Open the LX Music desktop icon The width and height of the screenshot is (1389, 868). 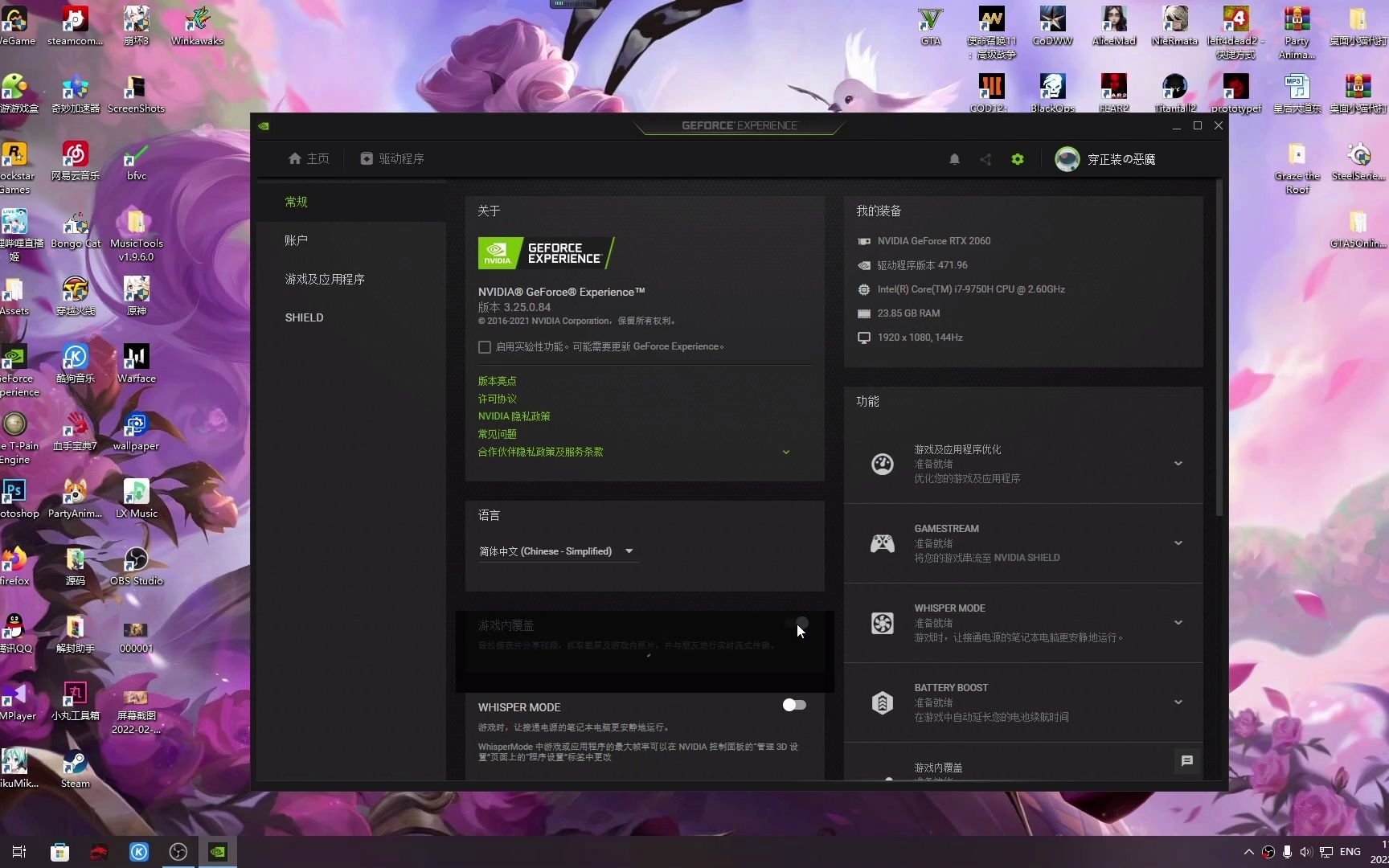tap(136, 498)
